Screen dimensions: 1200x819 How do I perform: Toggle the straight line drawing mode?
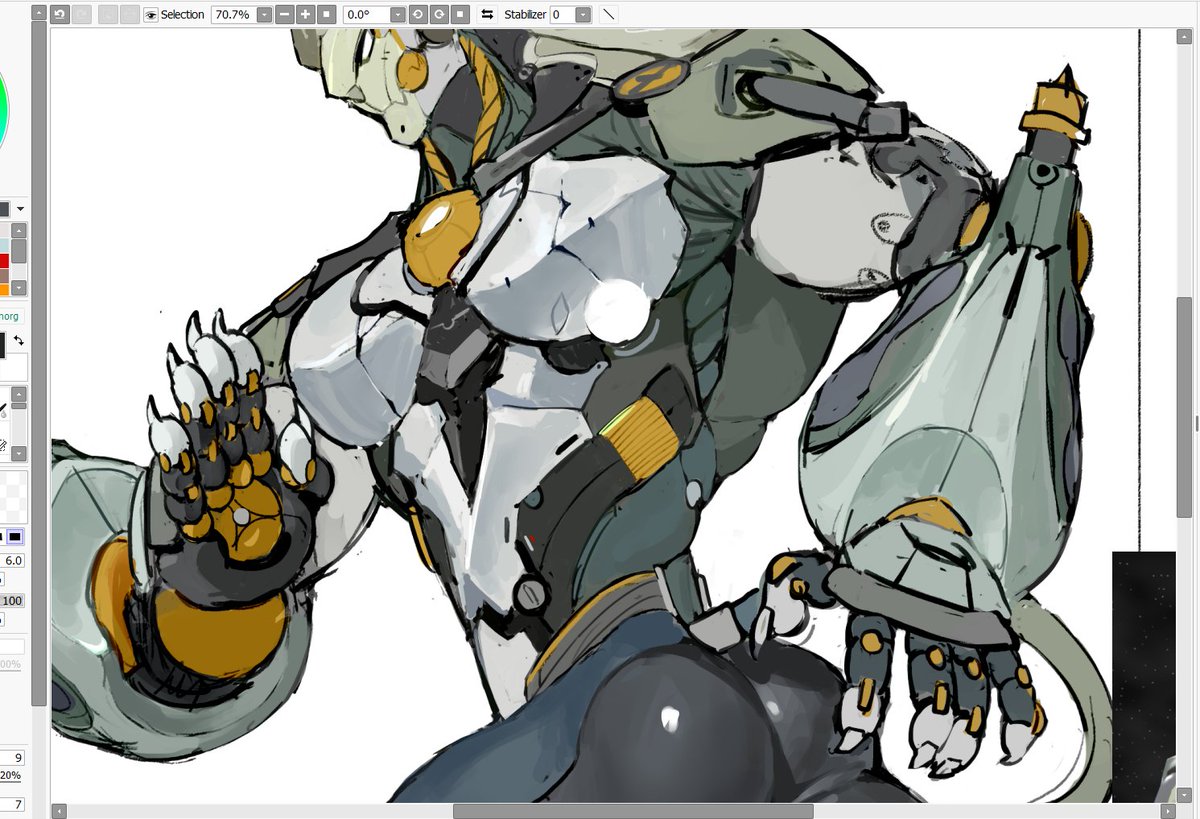click(x=608, y=15)
